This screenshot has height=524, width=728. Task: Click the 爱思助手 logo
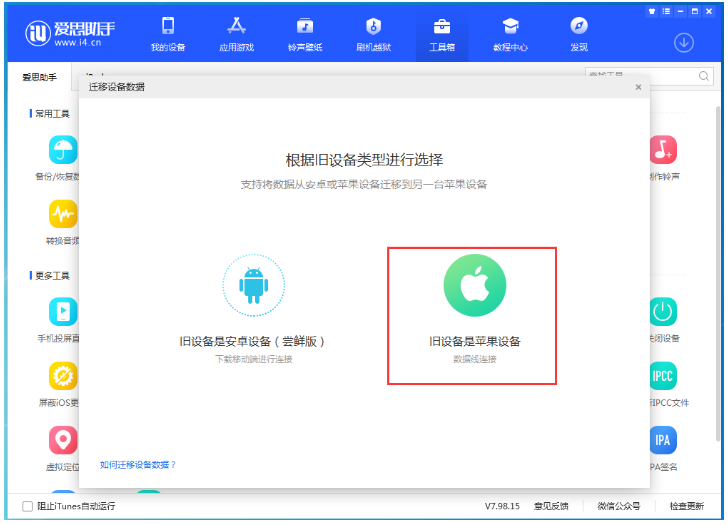70,33
